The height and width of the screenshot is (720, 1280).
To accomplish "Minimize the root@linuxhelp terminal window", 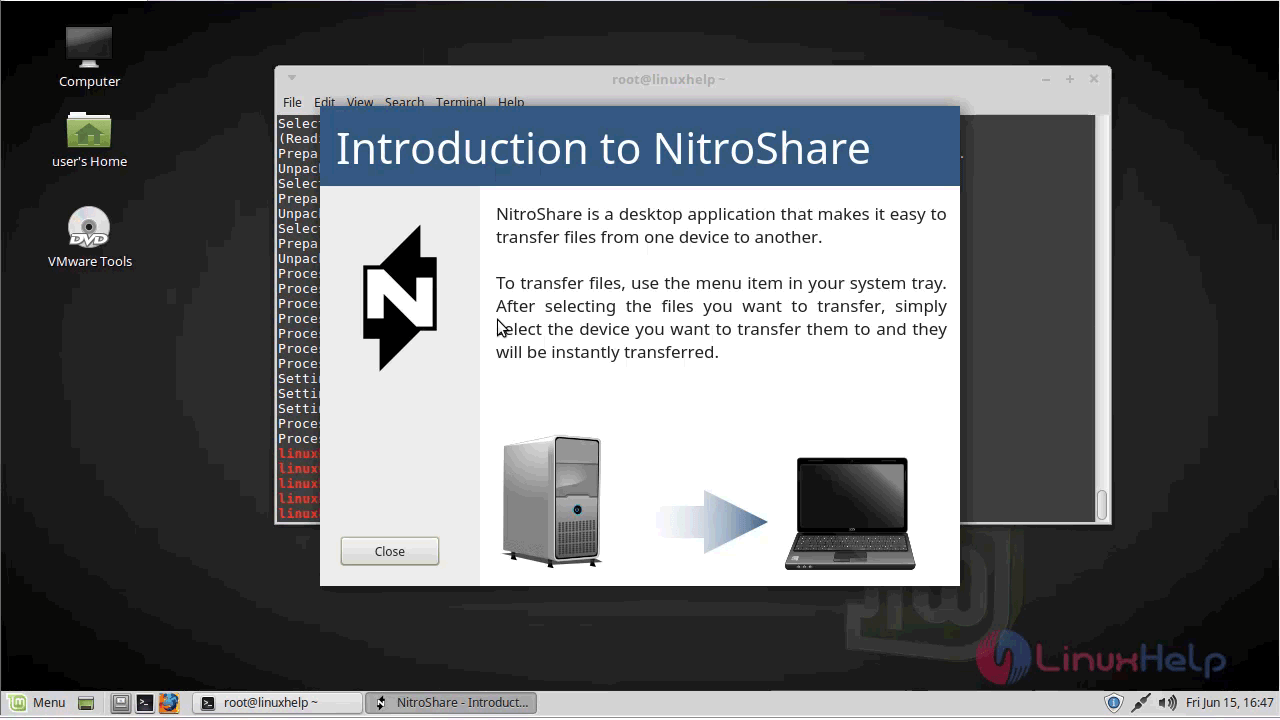I will pos(1046,79).
